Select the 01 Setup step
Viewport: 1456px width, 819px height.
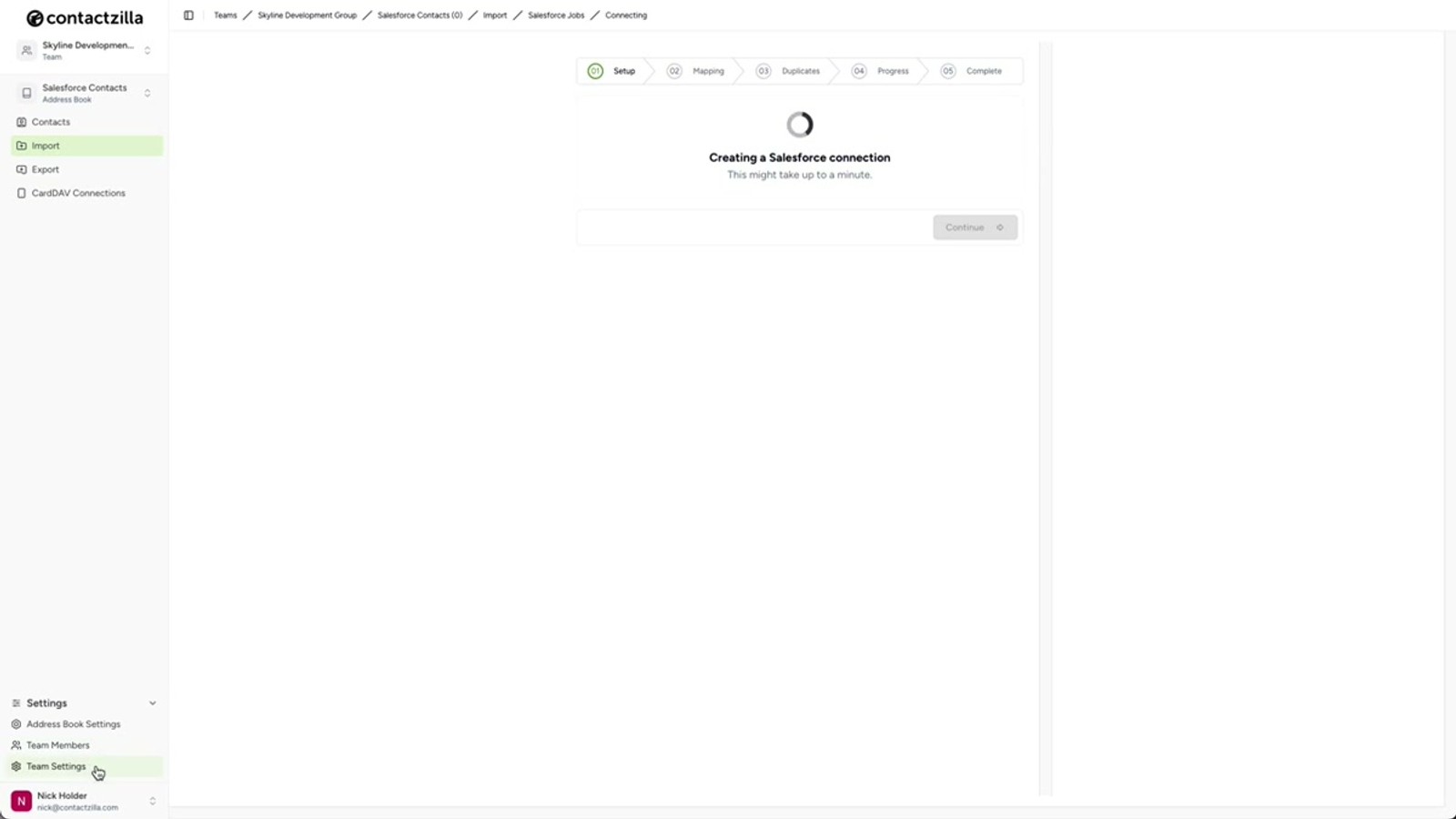[x=612, y=71]
